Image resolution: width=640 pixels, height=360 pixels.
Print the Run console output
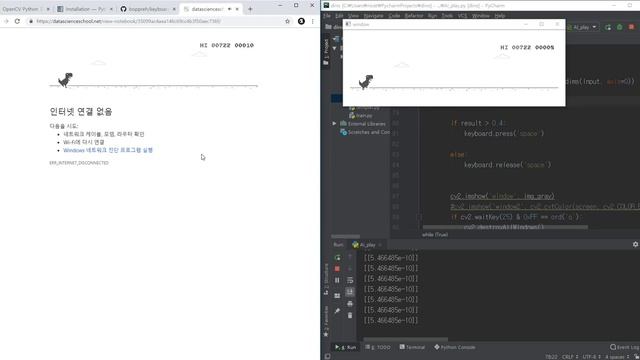(350, 304)
